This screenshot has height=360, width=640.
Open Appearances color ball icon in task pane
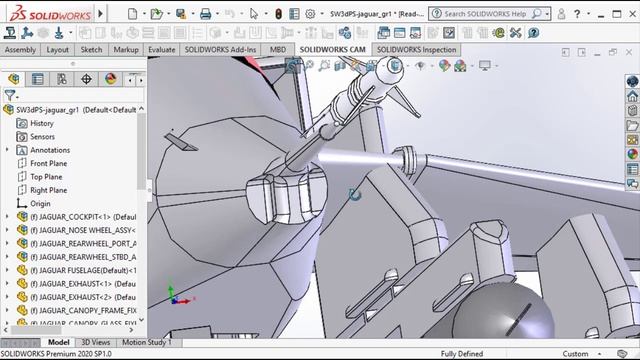(x=632, y=154)
